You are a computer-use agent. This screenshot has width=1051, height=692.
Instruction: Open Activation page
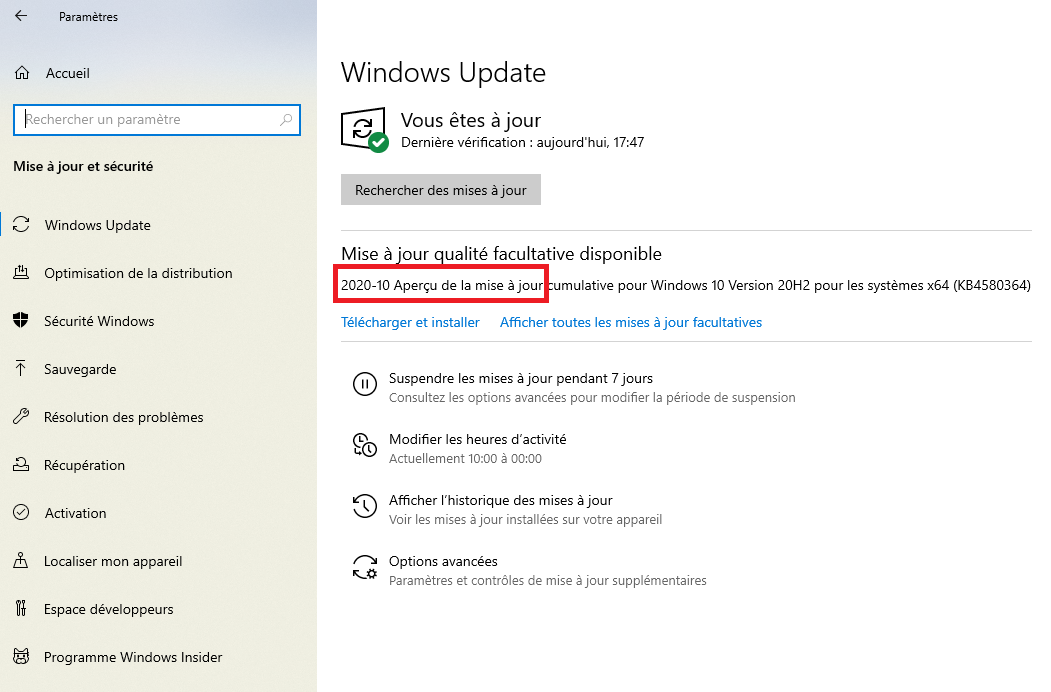point(75,513)
